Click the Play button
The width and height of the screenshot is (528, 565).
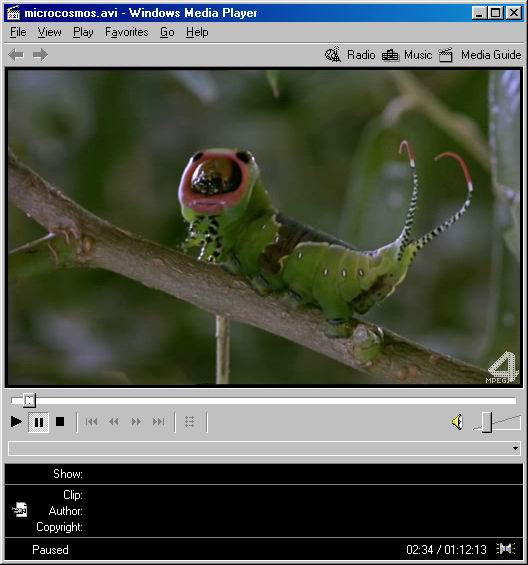(16, 422)
